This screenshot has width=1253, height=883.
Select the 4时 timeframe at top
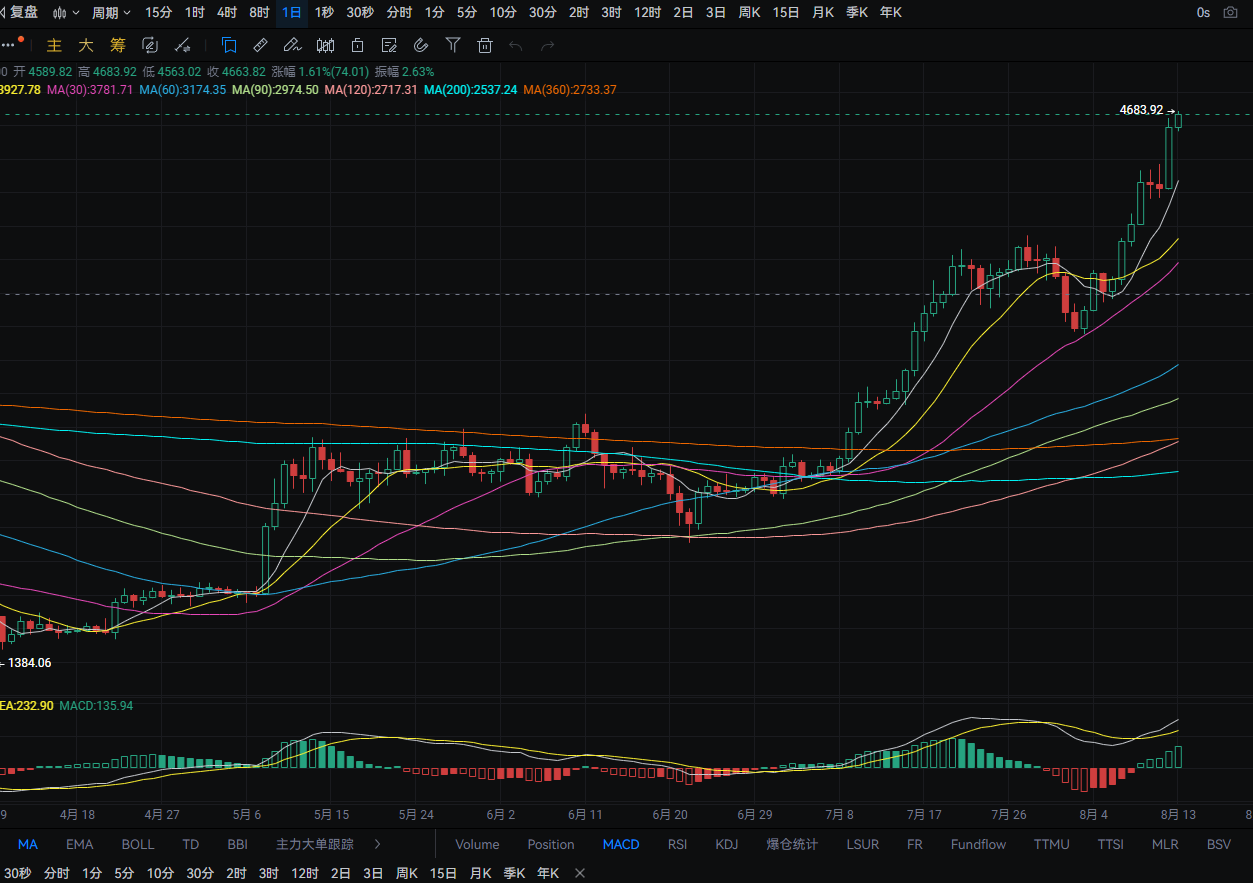pyautogui.click(x=227, y=13)
